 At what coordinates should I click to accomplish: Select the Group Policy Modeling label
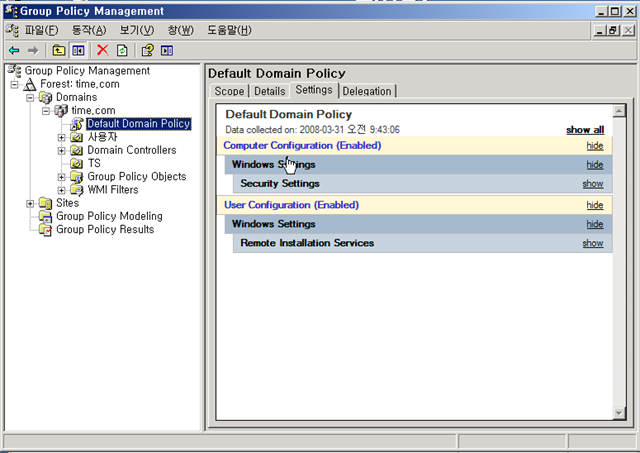pos(109,216)
